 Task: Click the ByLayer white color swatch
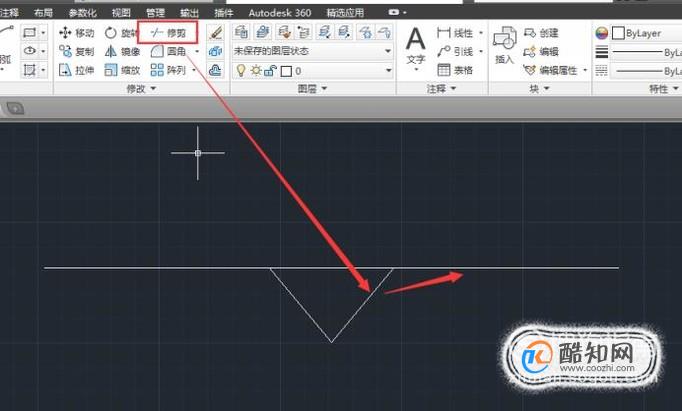tap(618, 33)
